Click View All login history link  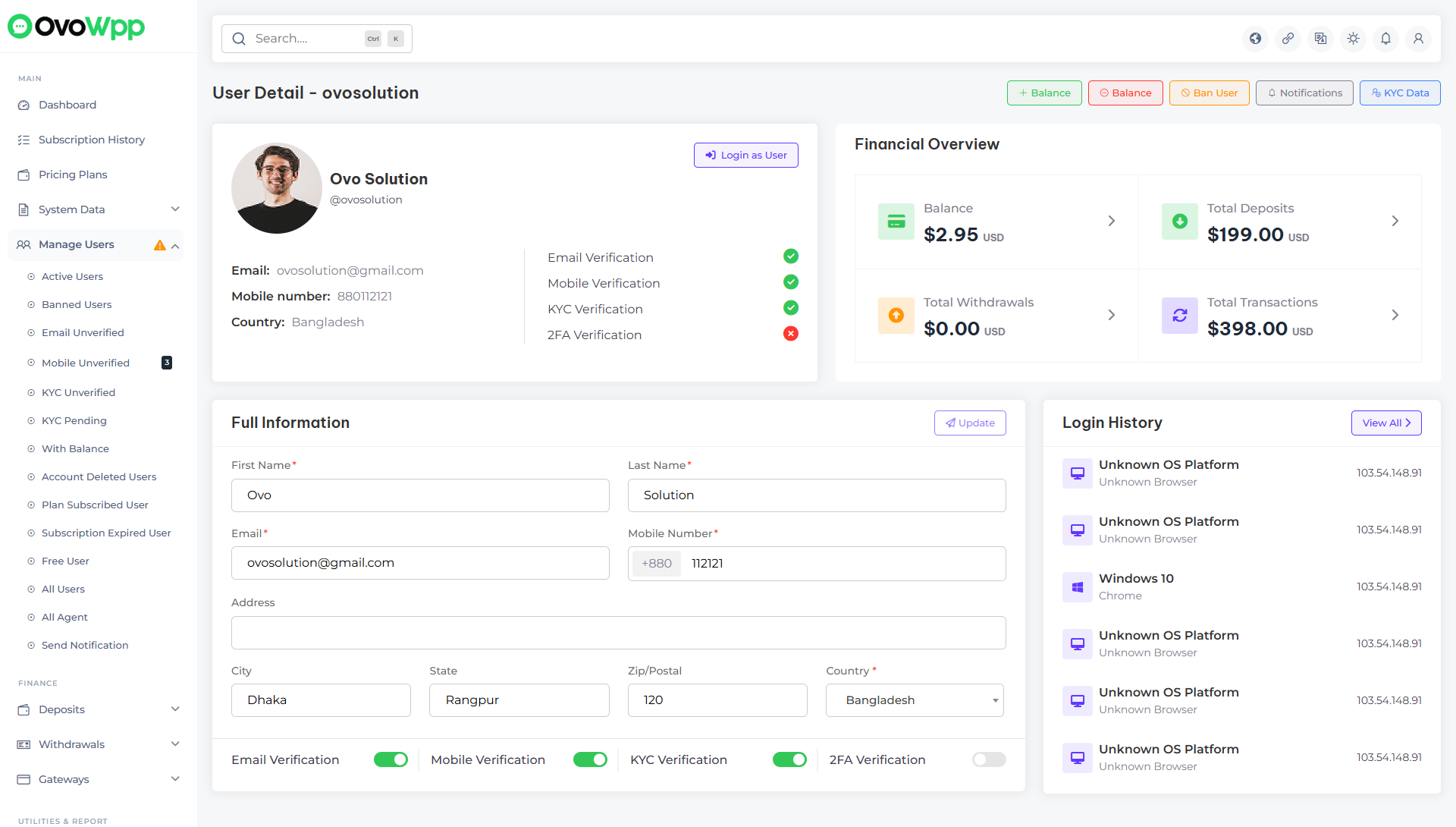(1385, 423)
